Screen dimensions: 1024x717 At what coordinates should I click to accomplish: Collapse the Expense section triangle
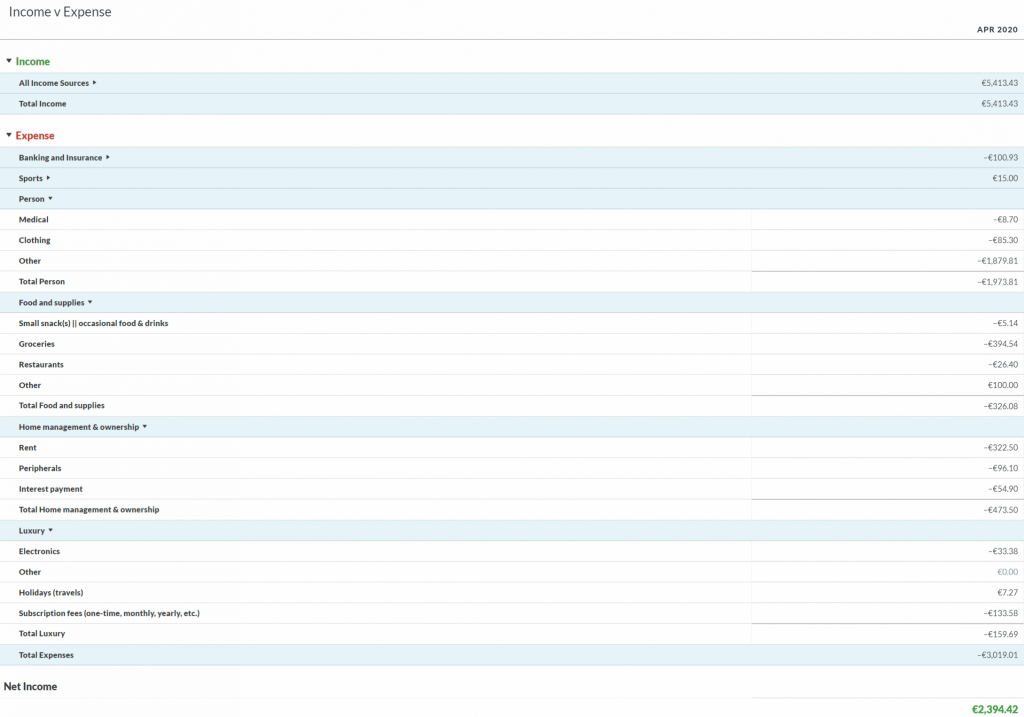point(9,136)
